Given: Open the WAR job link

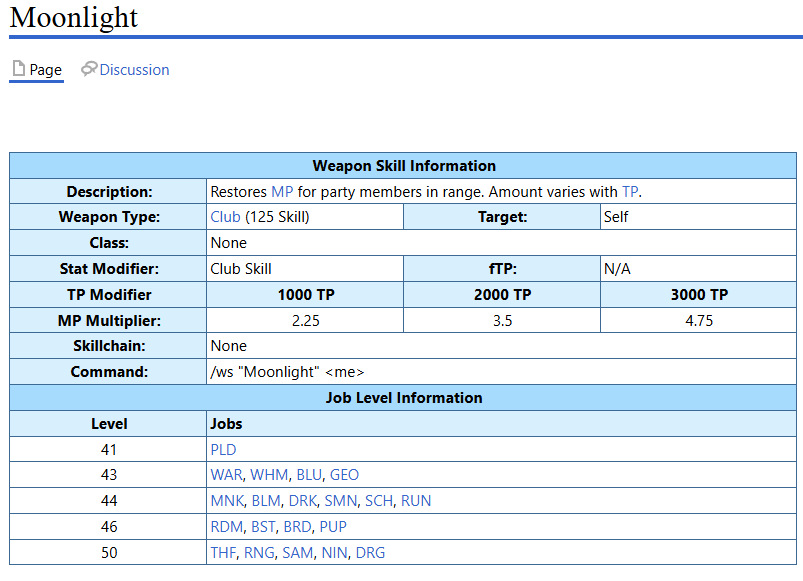Looking at the screenshot, I should (x=226, y=475).
